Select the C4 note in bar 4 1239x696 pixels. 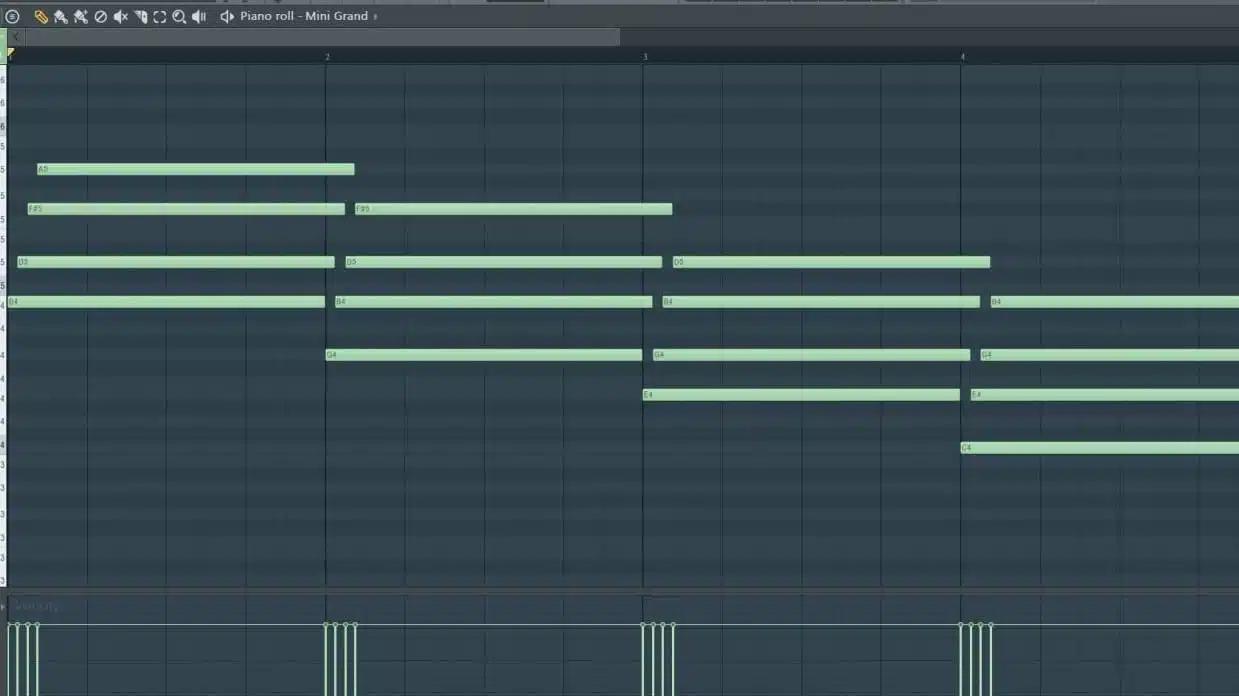(1100, 448)
